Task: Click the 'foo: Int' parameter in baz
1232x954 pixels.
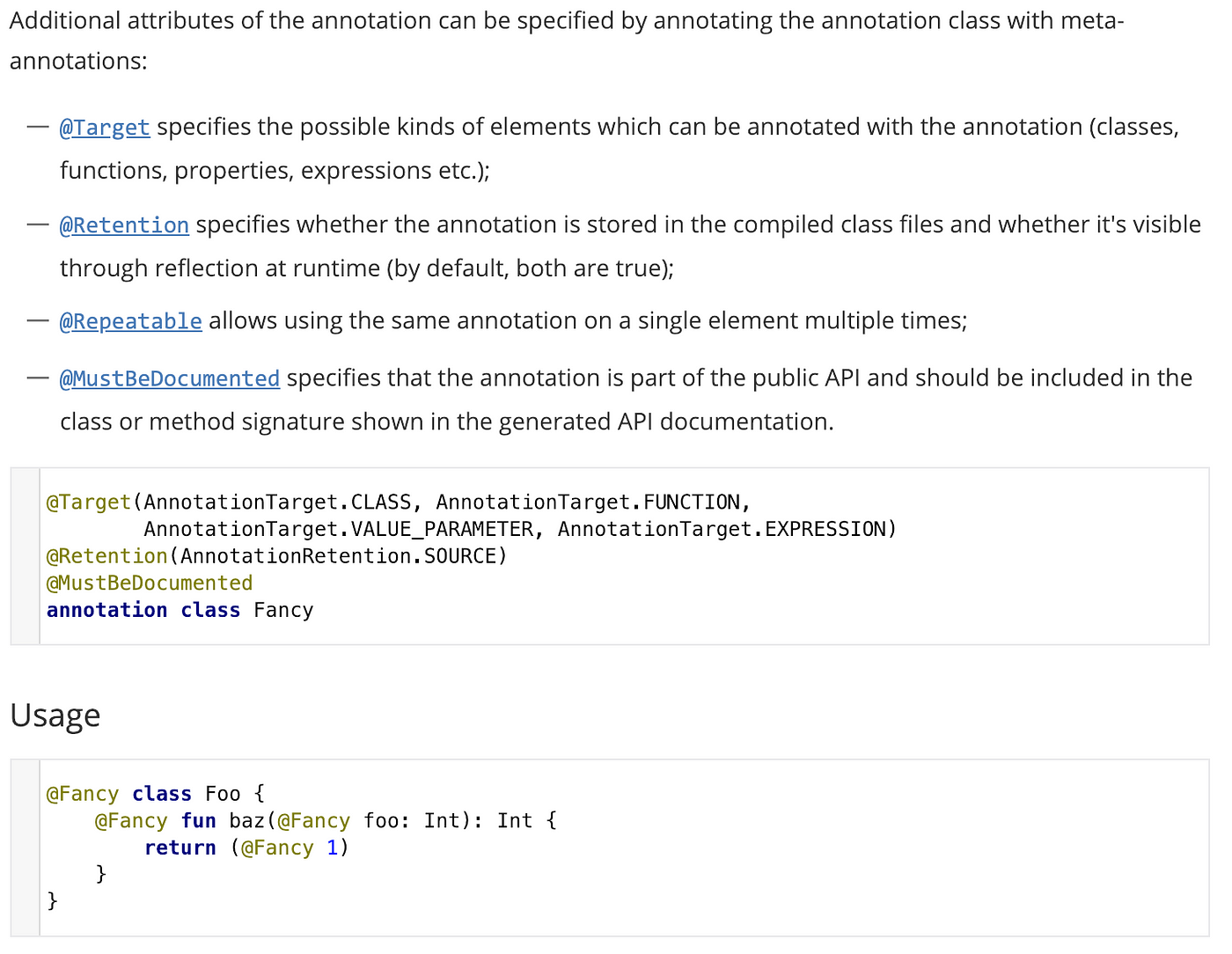Action: (x=412, y=821)
